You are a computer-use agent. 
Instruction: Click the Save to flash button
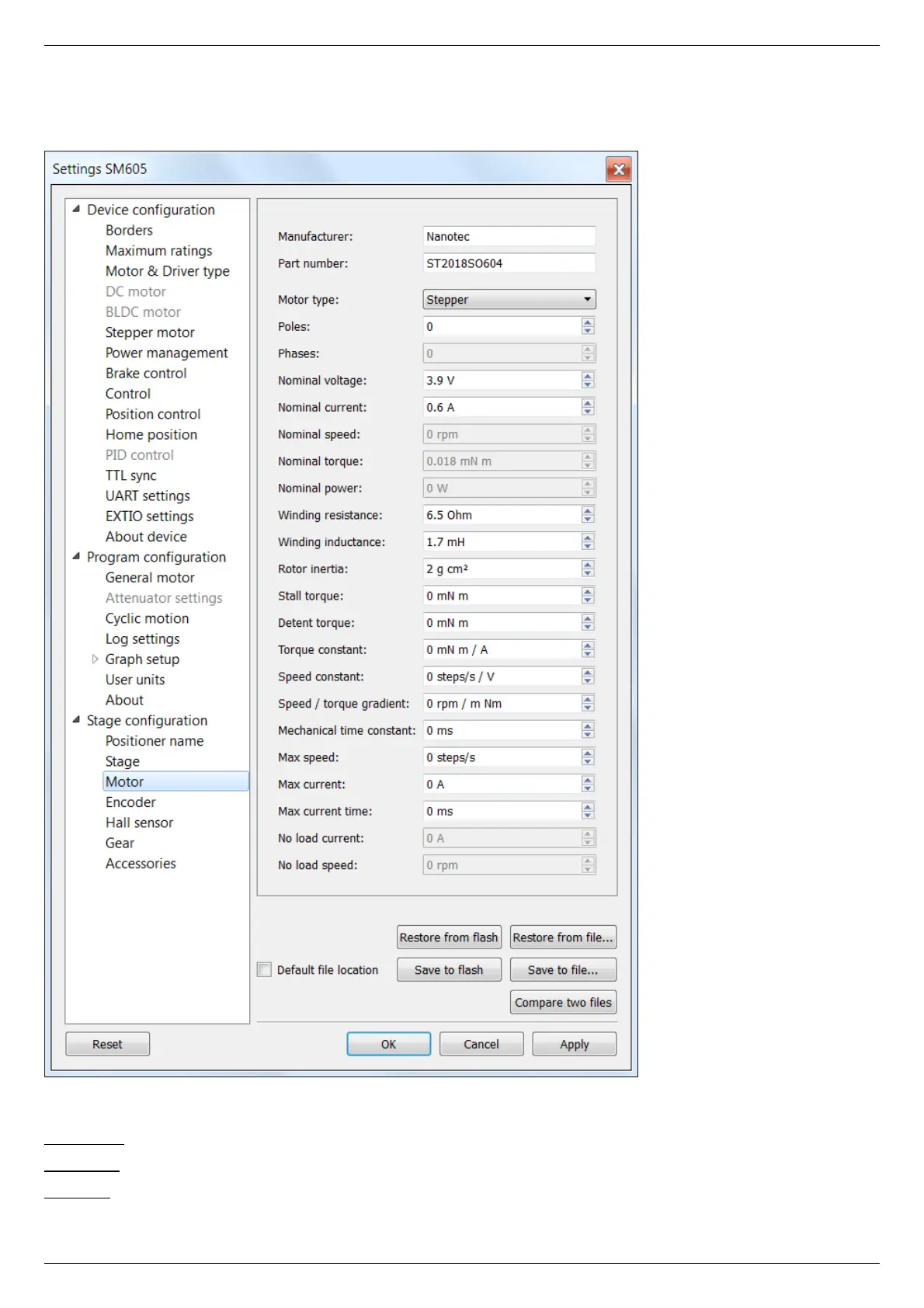(x=449, y=969)
